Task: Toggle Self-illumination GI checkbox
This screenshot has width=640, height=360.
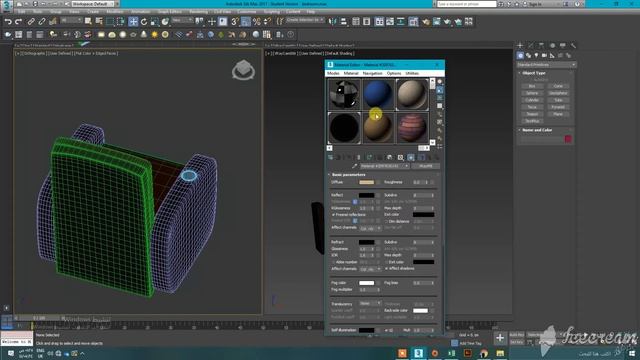Action: 386,330
